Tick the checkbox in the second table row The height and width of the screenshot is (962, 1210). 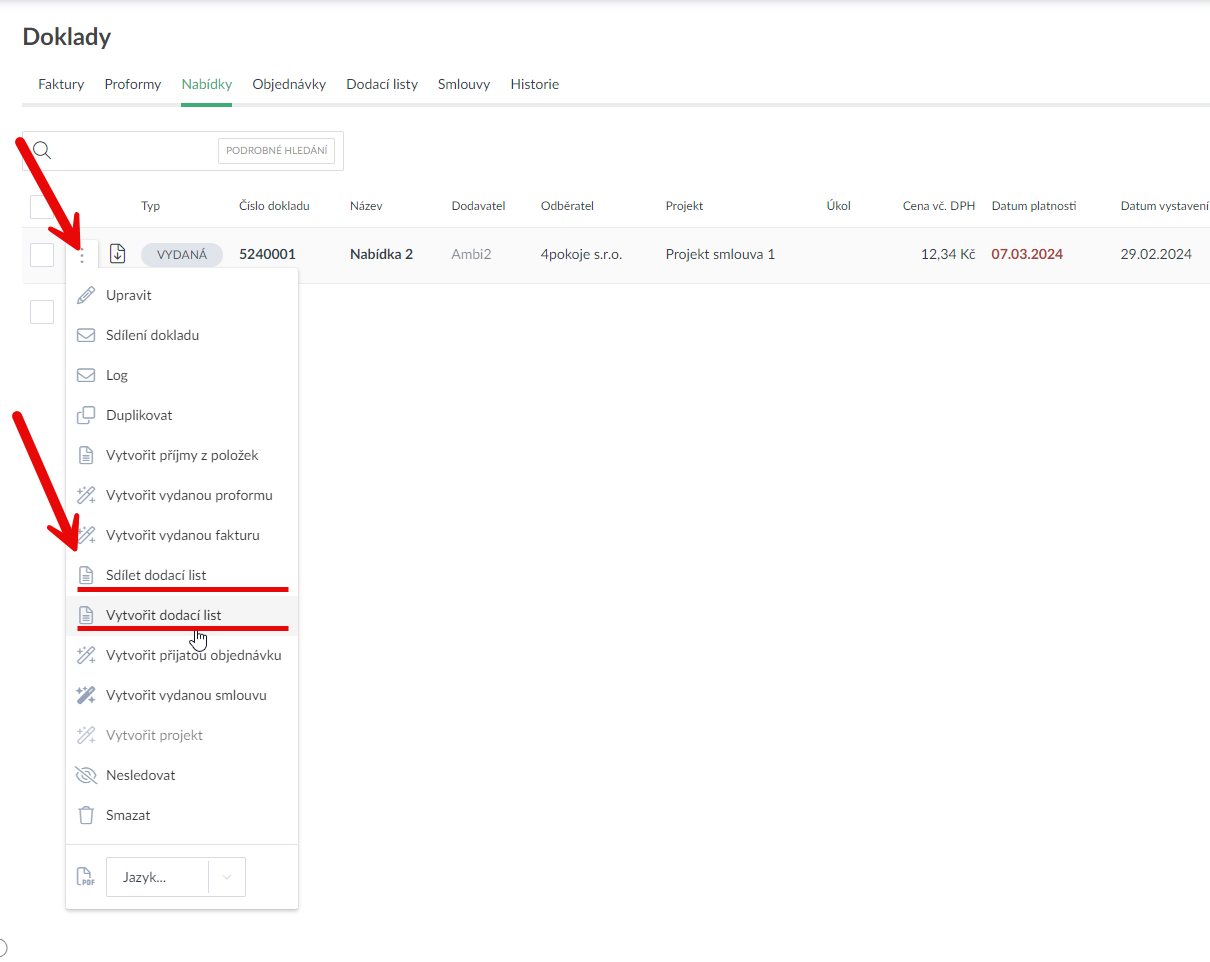coord(42,312)
